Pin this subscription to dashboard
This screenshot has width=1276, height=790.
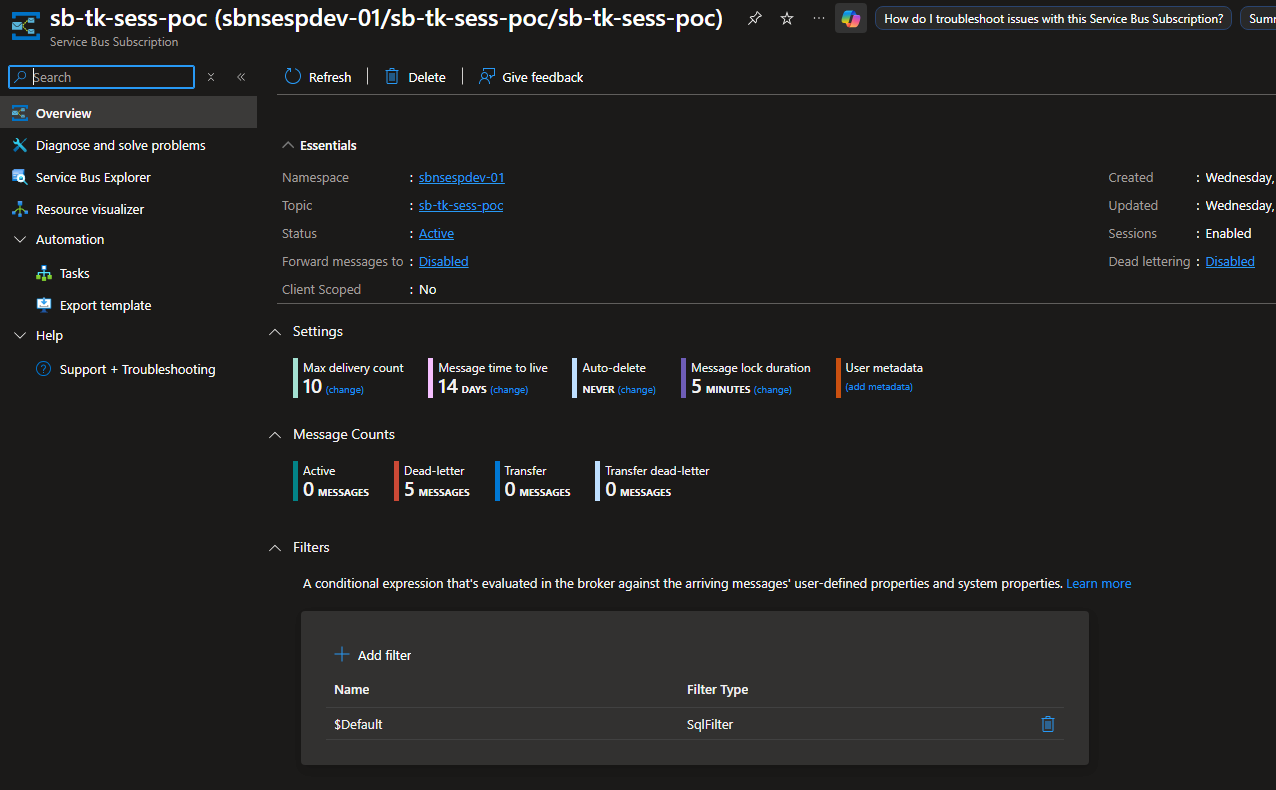point(755,19)
